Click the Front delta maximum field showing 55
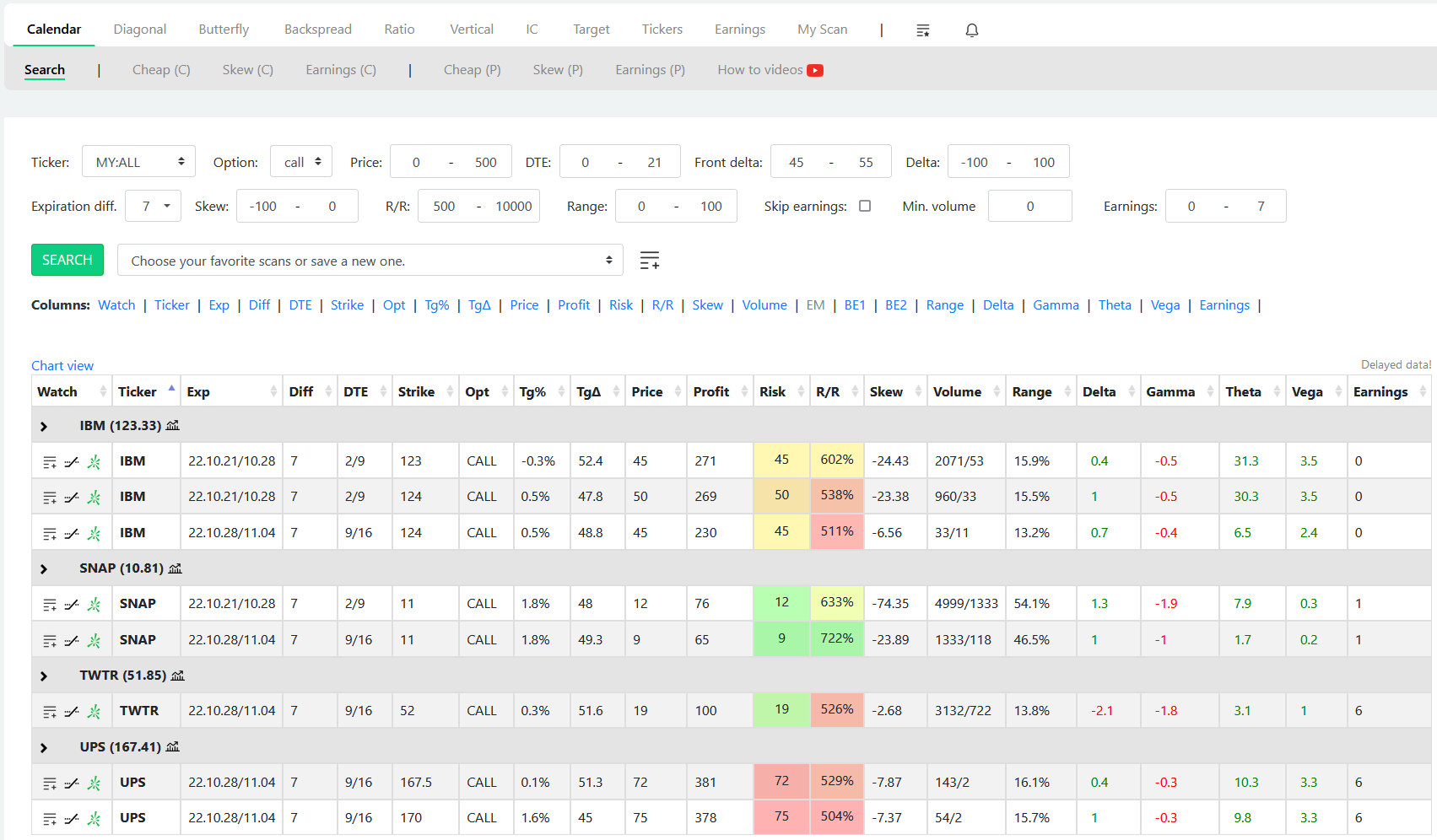Viewport: 1437px width, 840px height. [x=866, y=162]
